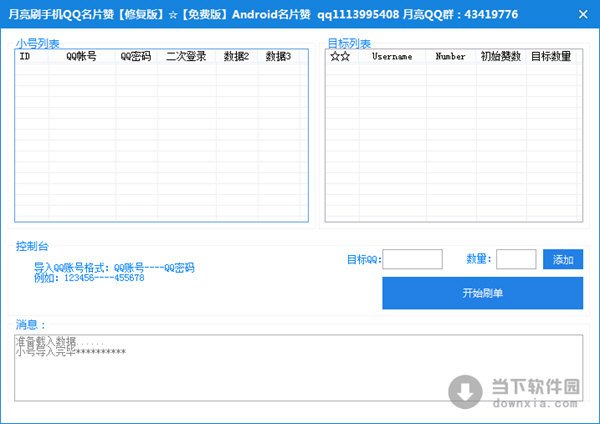The height and width of the screenshot is (424, 600).
Task: Click the 控制台 group label
Action: (32, 246)
